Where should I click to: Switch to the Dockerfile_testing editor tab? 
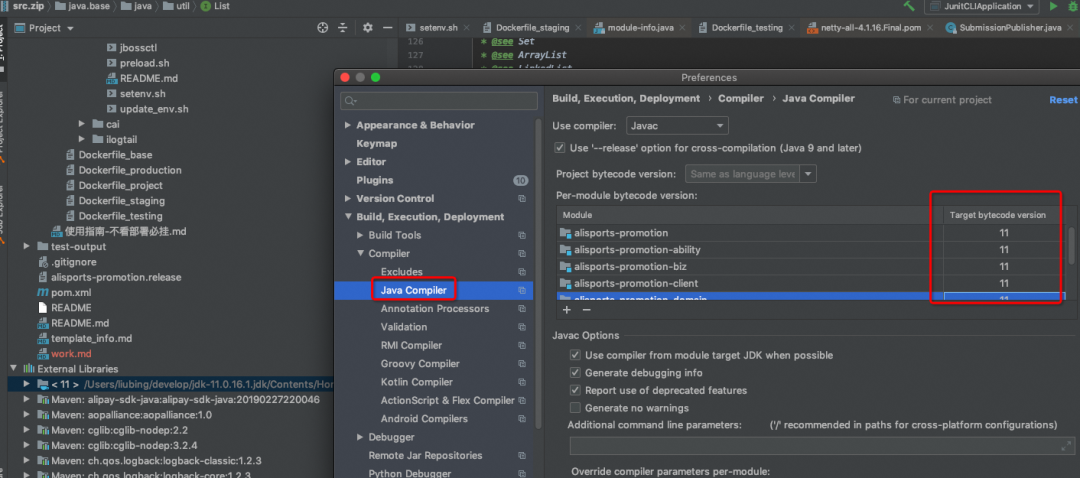(747, 28)
